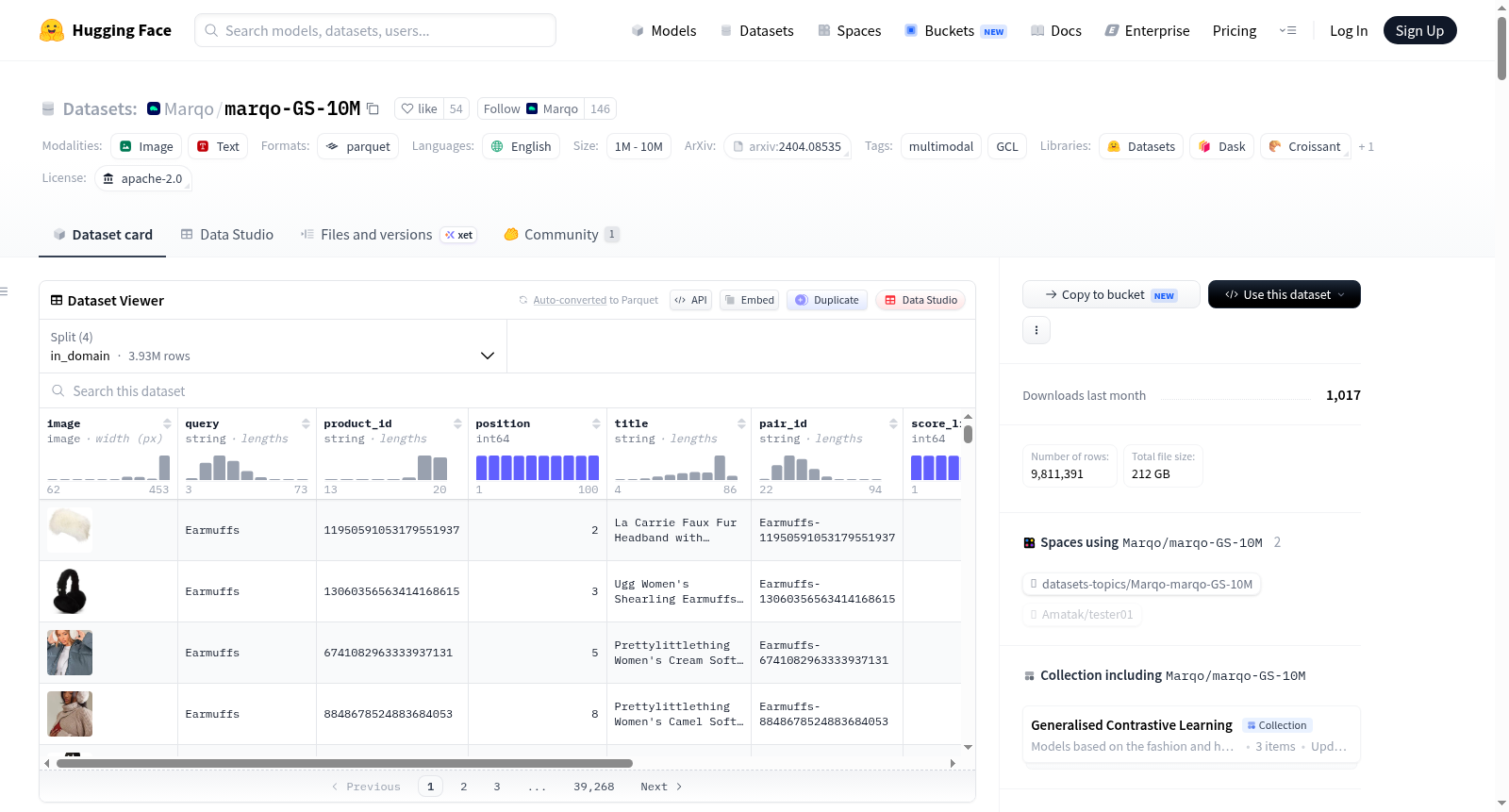Image resolution: width=1509 pixels, height=812 pixels.
Task: Toggle the left sidebar menu icon
Action: 5,291
